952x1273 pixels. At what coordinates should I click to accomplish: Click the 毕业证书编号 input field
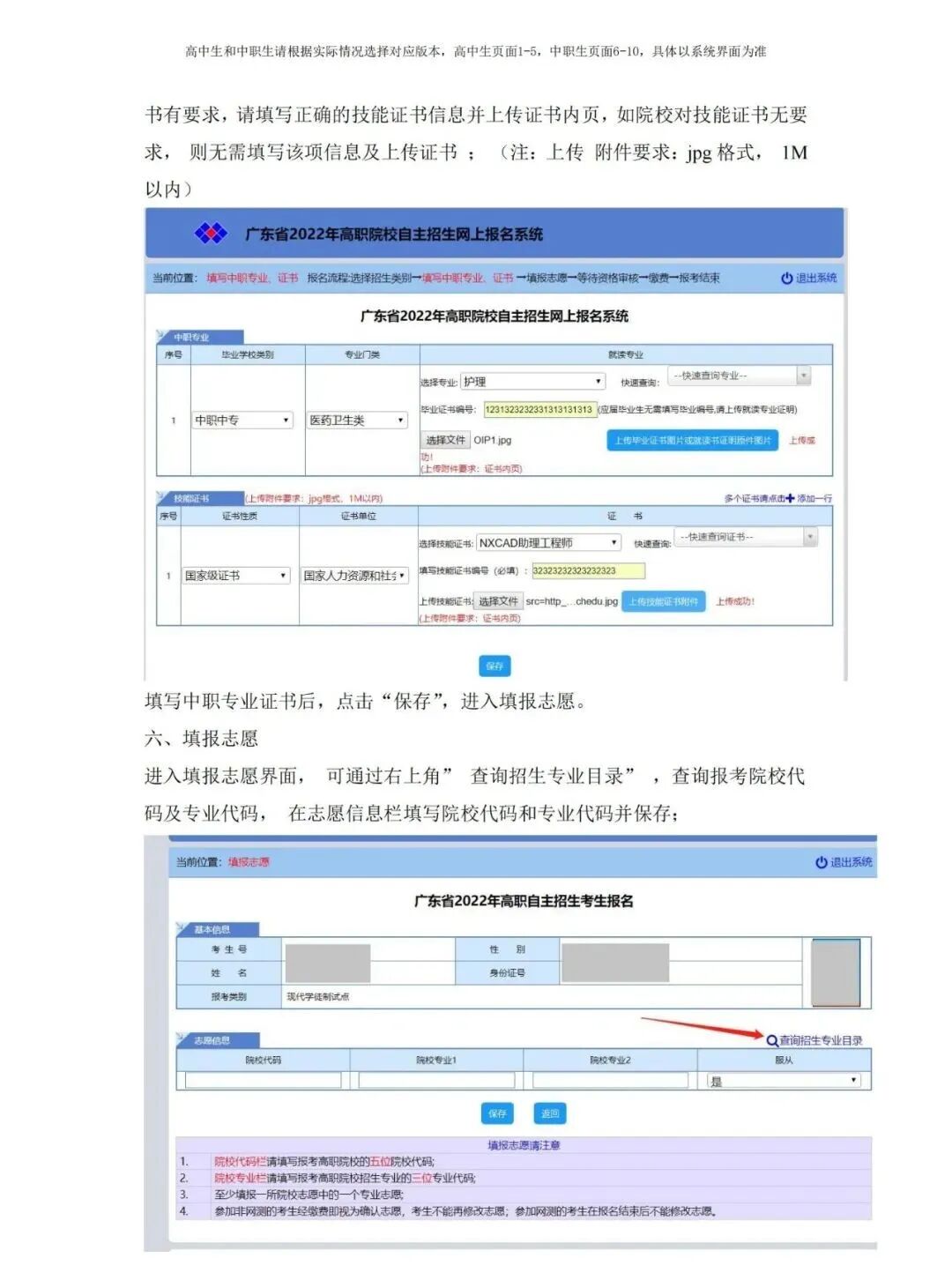(539, 410)
